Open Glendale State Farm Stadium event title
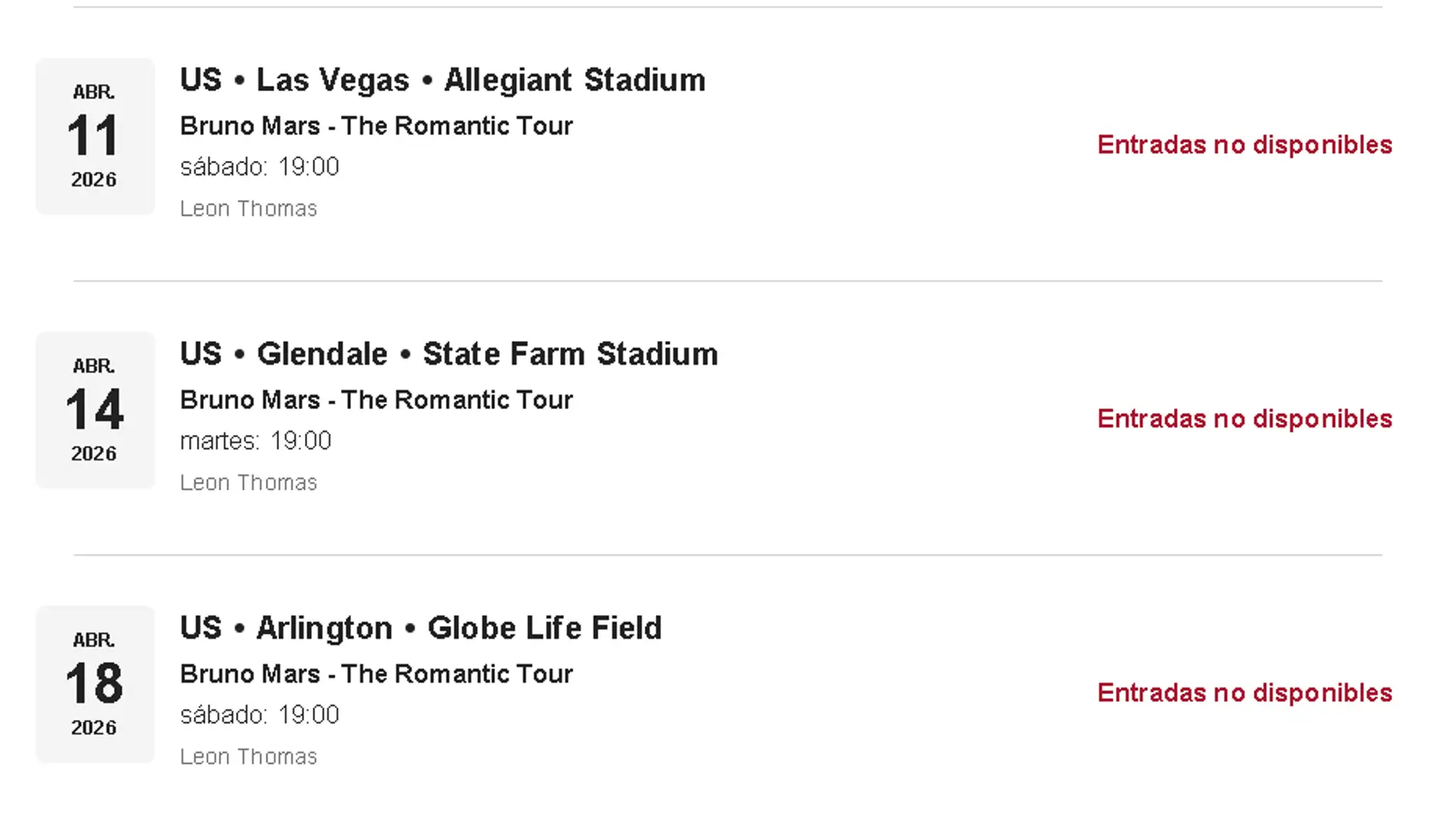1456x819 pixels. pos(448,354)
